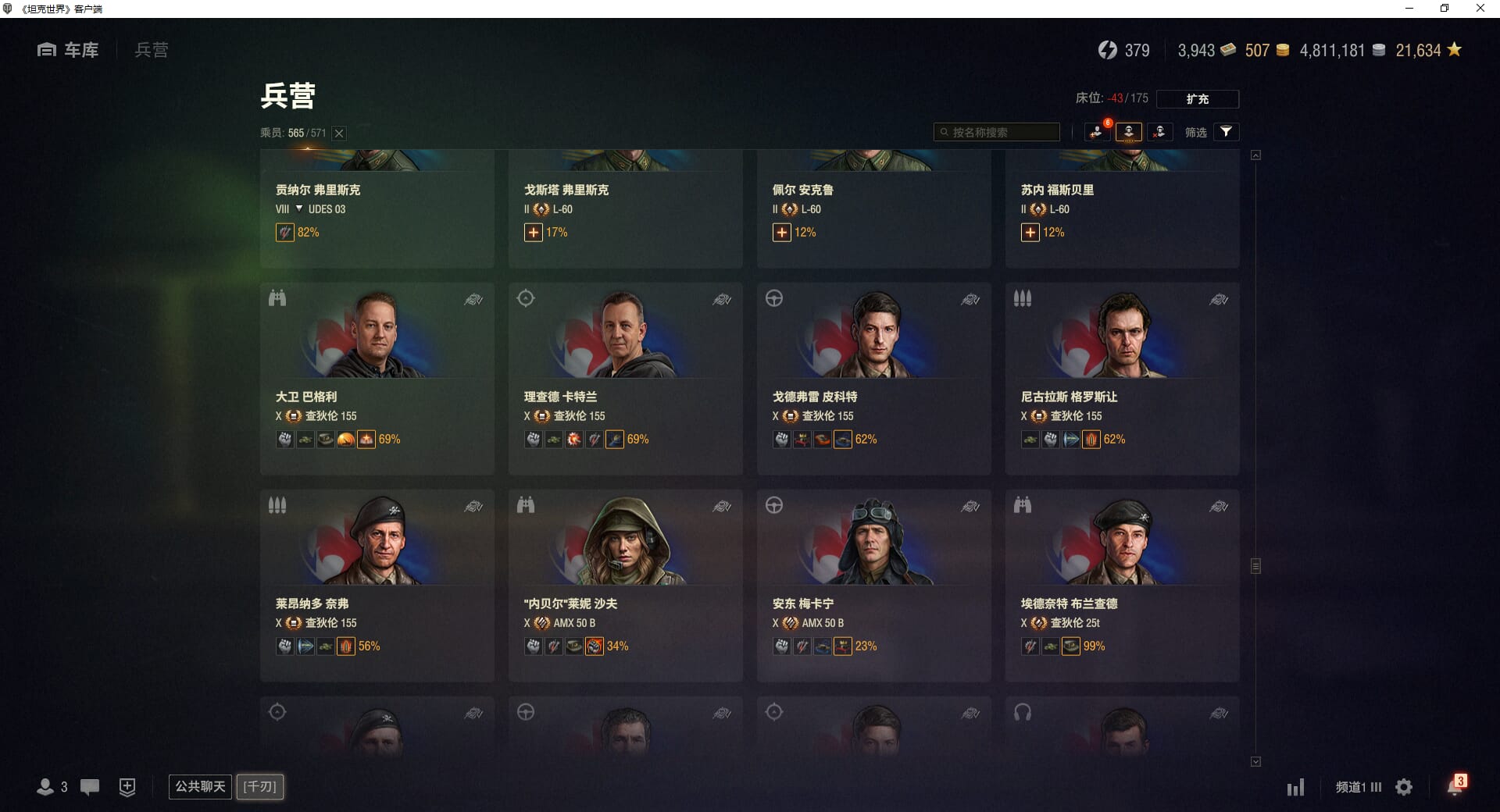The width and height of the screenshot is (1500, 812).
Task: Open the 公共聊天 public chat channel
Action: pyautogui.click(x=200, y=786)
